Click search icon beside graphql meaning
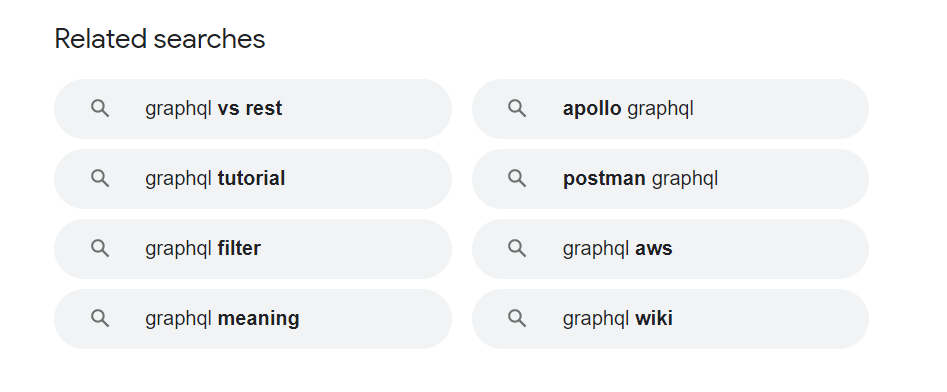 tap(100, 319)
